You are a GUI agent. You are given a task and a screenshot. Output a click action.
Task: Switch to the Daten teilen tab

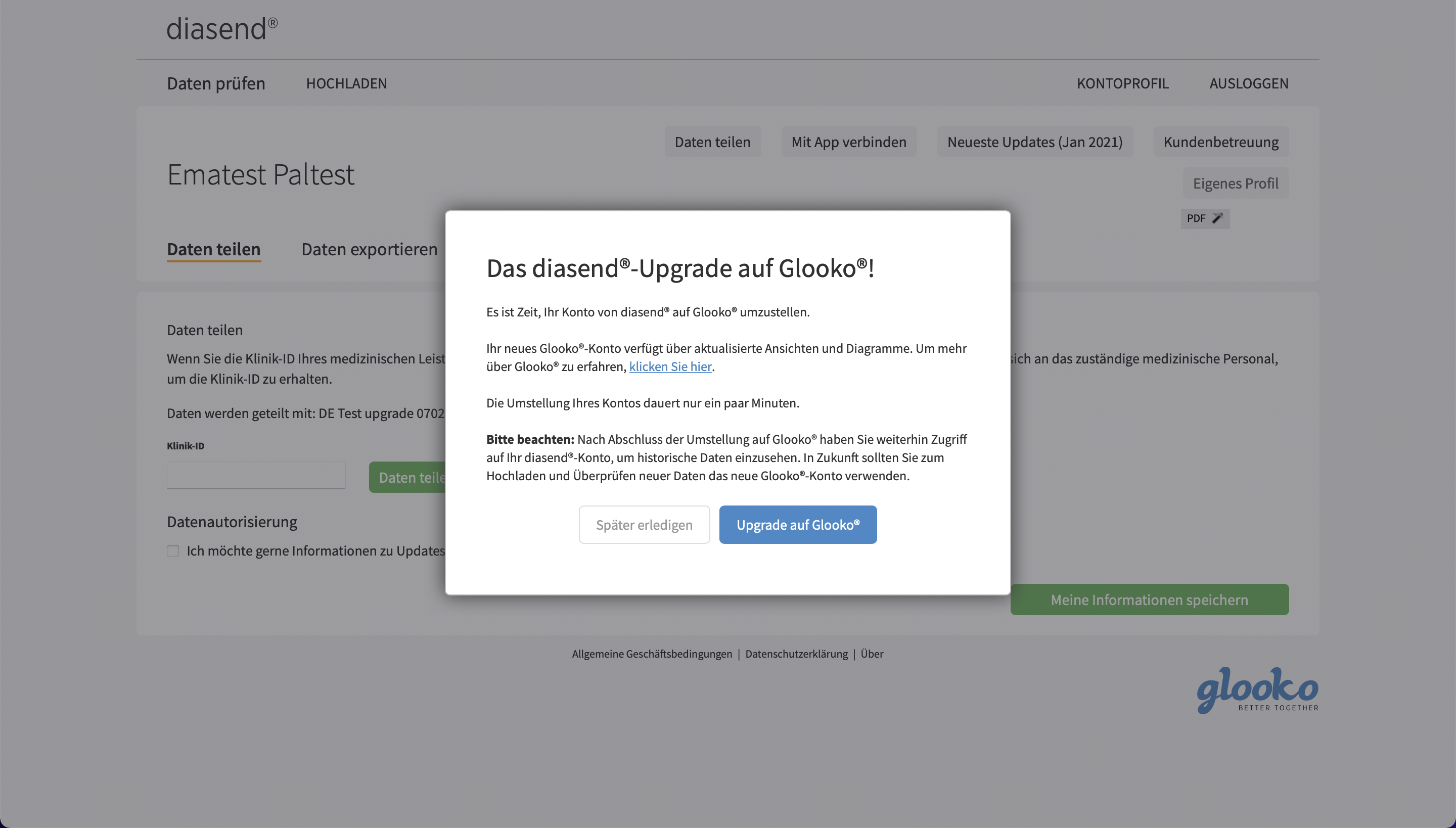[214, 250]
